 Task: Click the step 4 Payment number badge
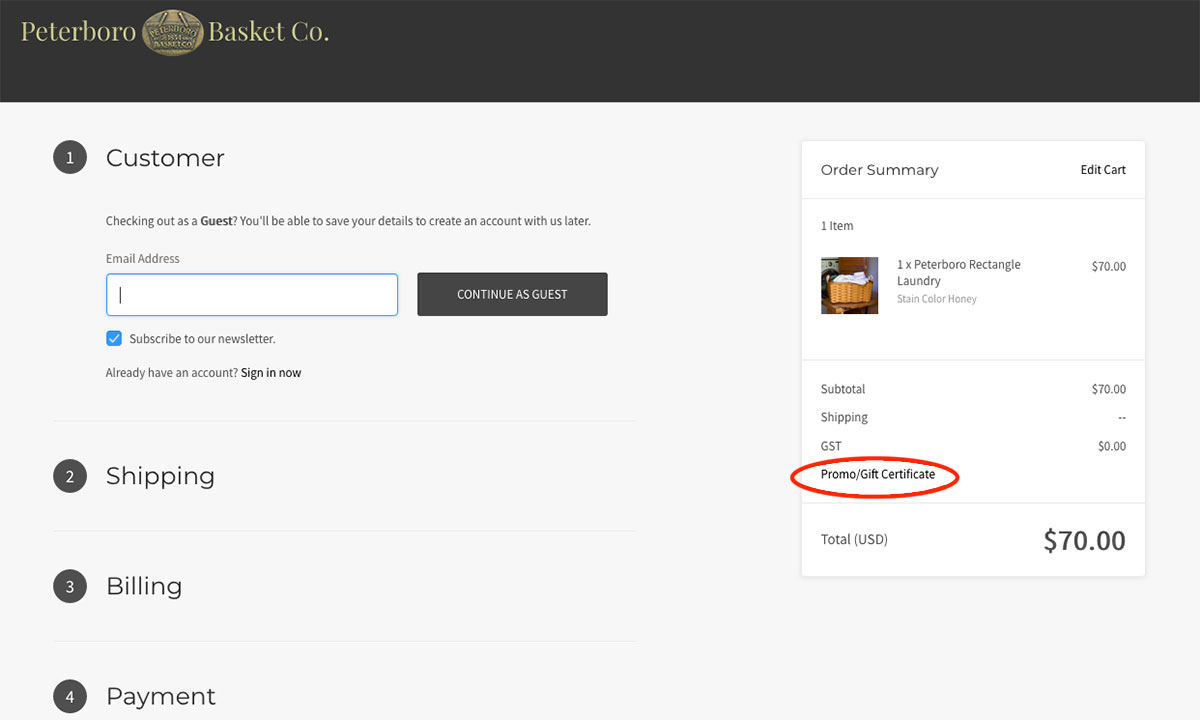[70, 696]
